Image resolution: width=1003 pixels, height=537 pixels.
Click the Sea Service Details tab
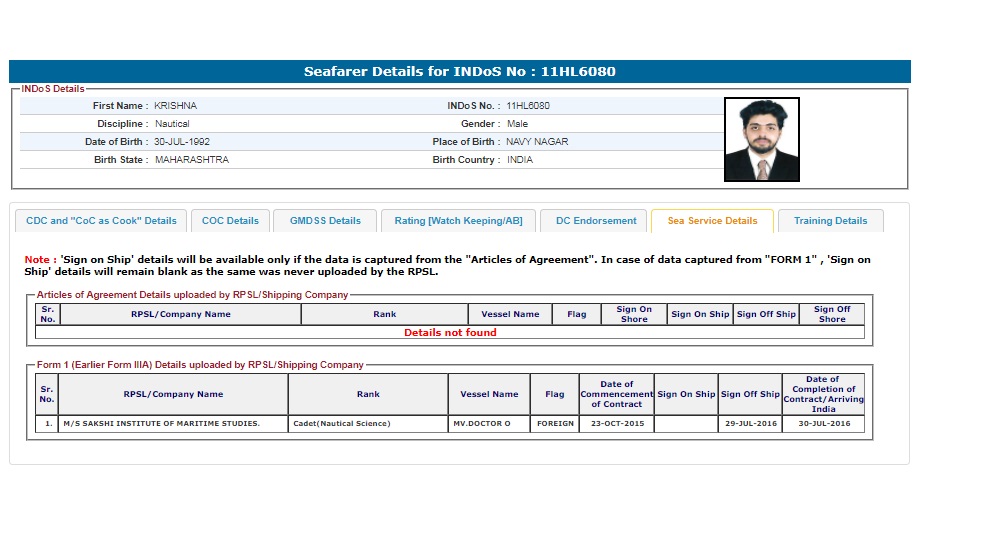pos(712,221)
